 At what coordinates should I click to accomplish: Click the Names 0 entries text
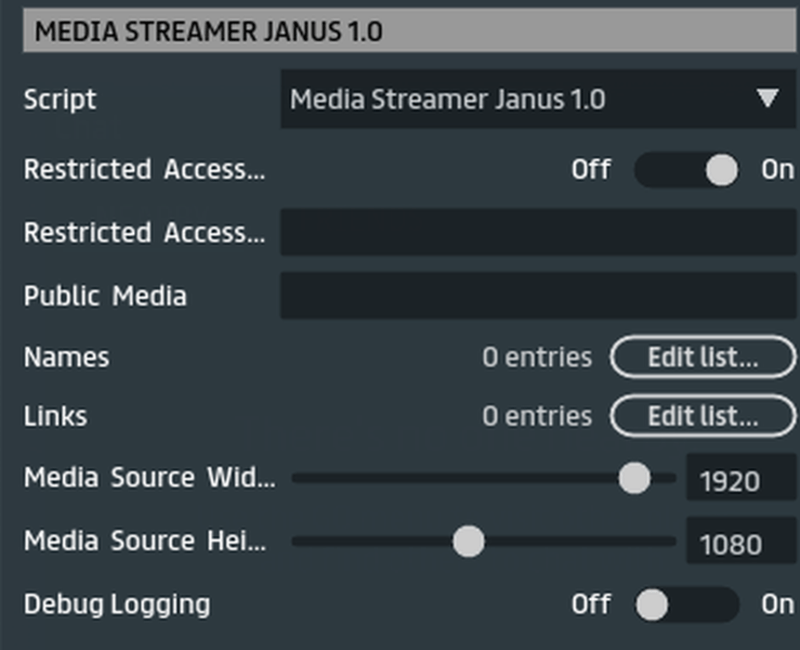click(536, 357)
